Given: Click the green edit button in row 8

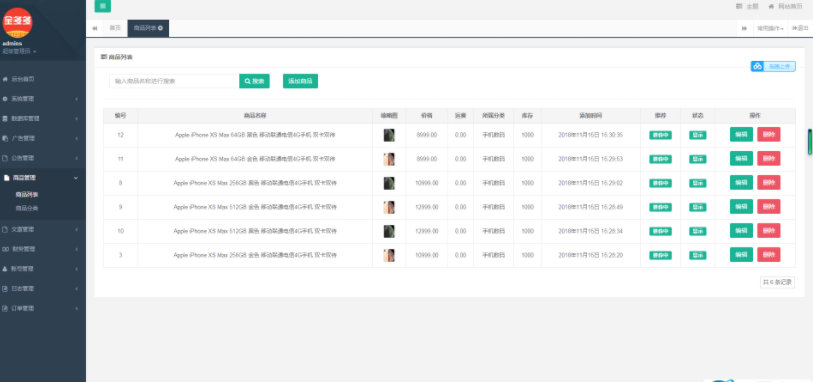Looking at the screenshot, I should point(741,183).
